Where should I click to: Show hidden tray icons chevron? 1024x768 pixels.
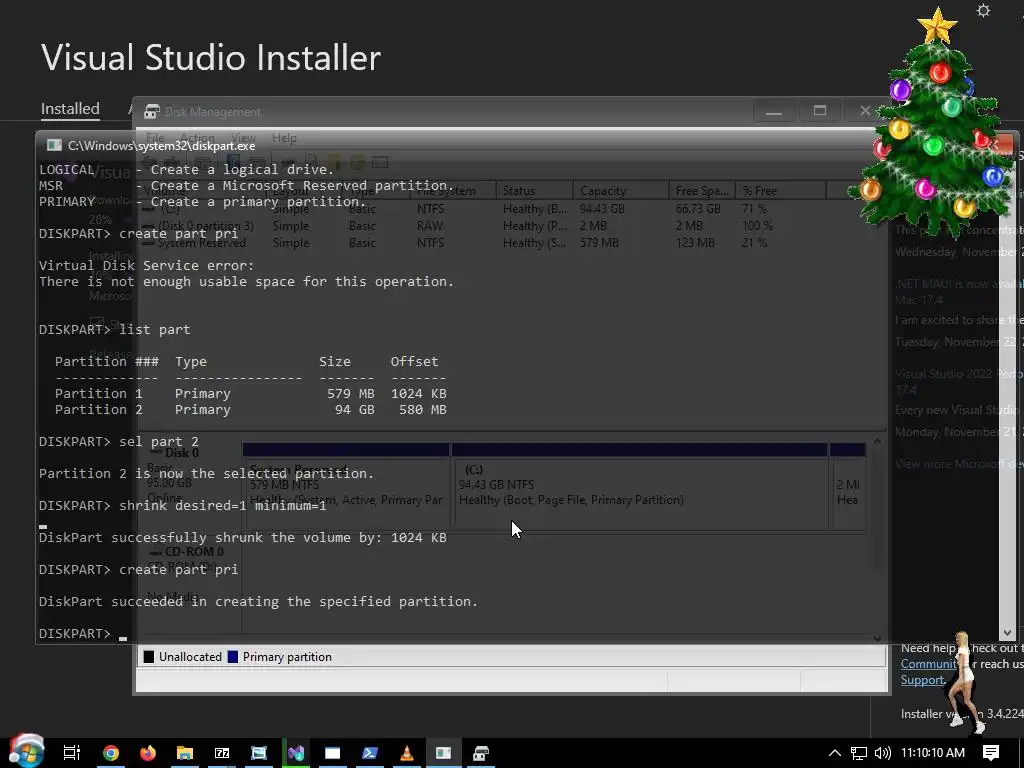(835, 753)
